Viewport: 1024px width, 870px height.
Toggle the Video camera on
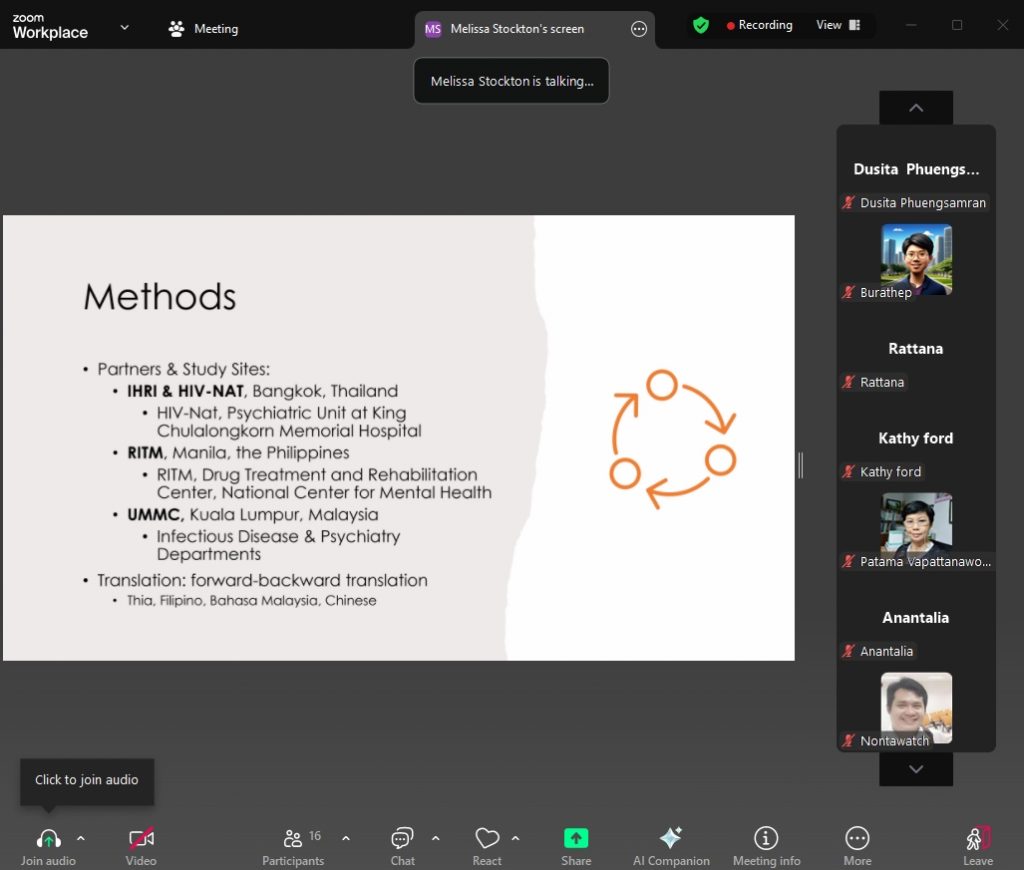click(141, 839)
